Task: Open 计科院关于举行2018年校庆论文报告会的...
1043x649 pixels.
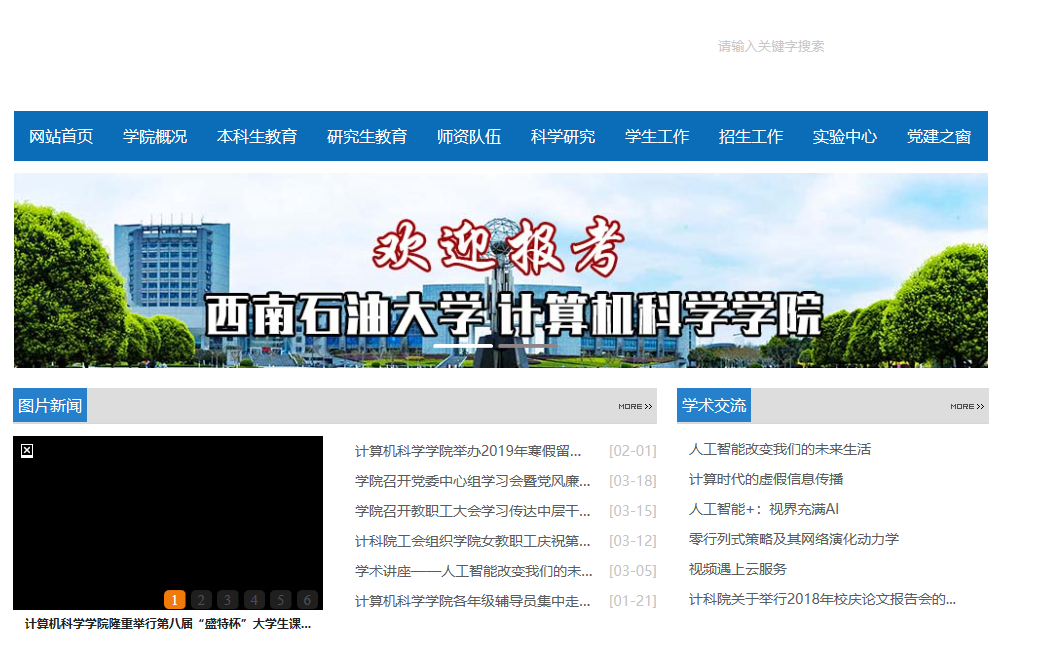Action: click(822, 599)
